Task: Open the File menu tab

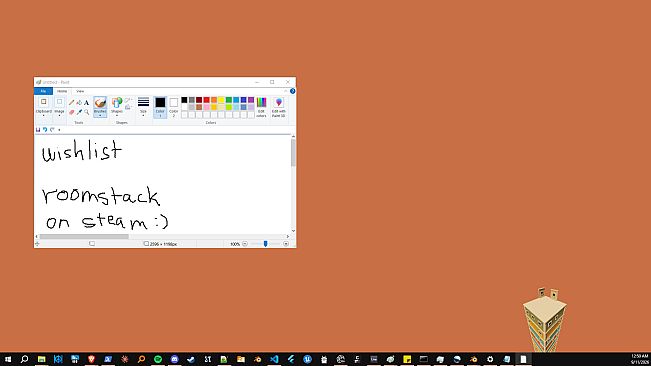Action: 43,91
